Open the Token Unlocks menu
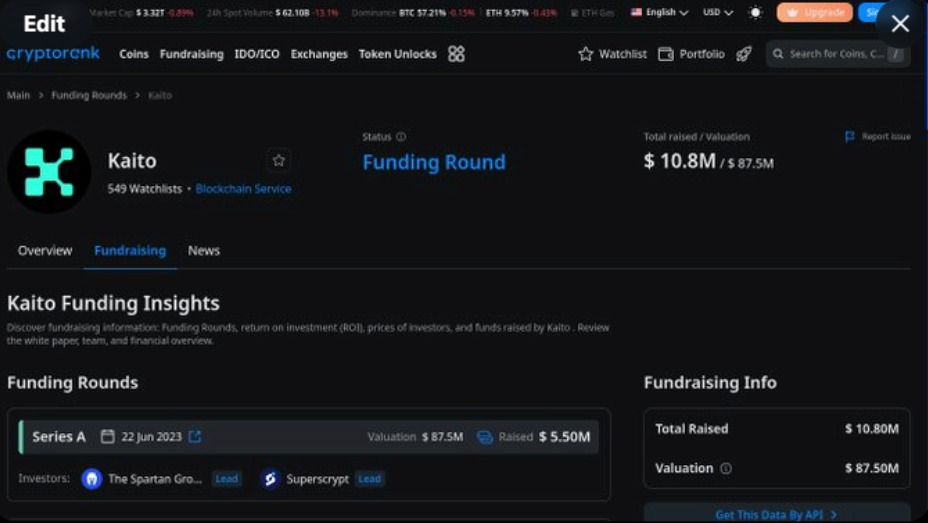This screenshot has height=523, width=928. pyautogui.click(x=398, y=54)
